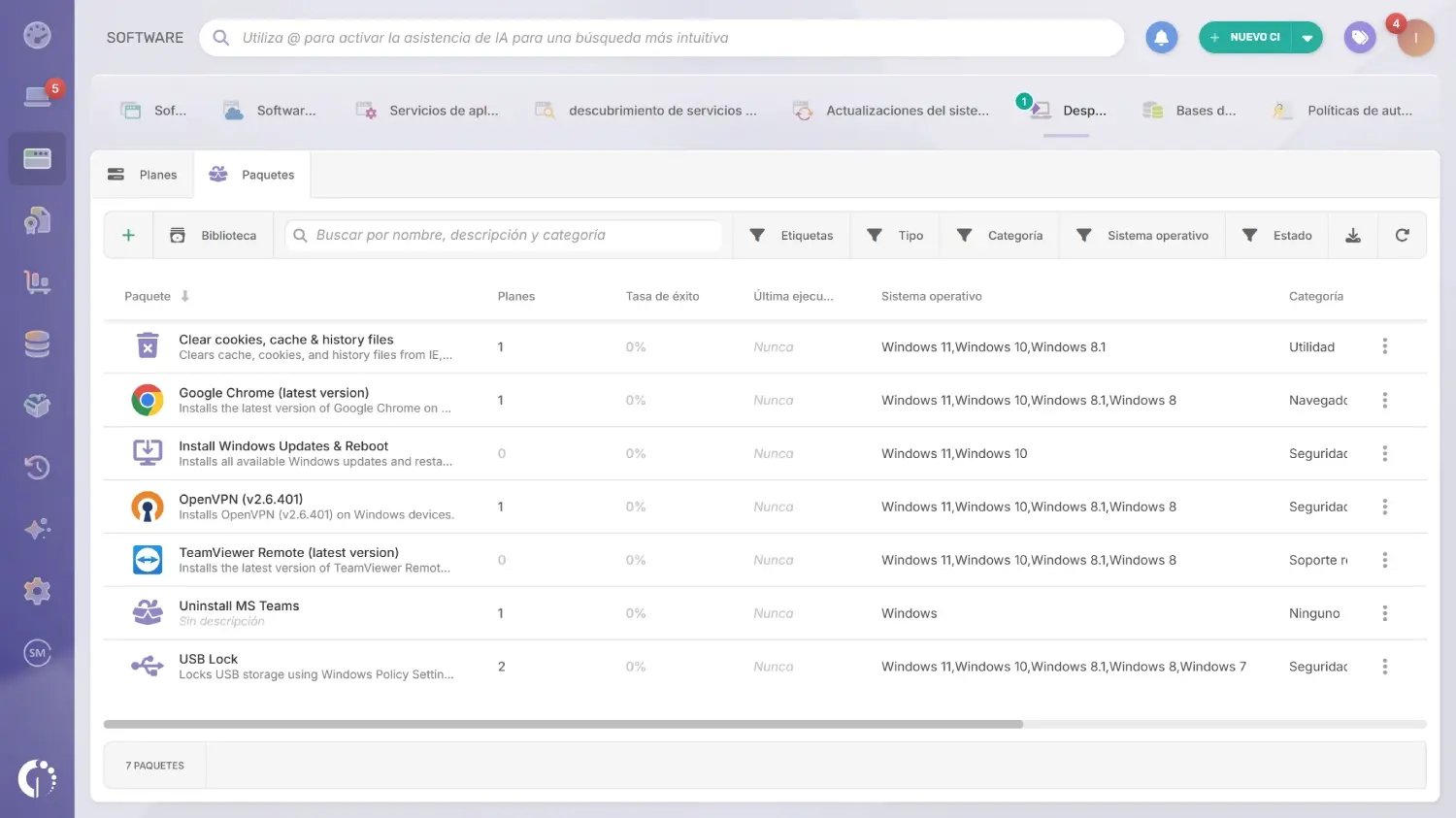This screenshot has width=1456, height=818.
Task: Open the Tipo filter
Action: [x=895, y=235]
